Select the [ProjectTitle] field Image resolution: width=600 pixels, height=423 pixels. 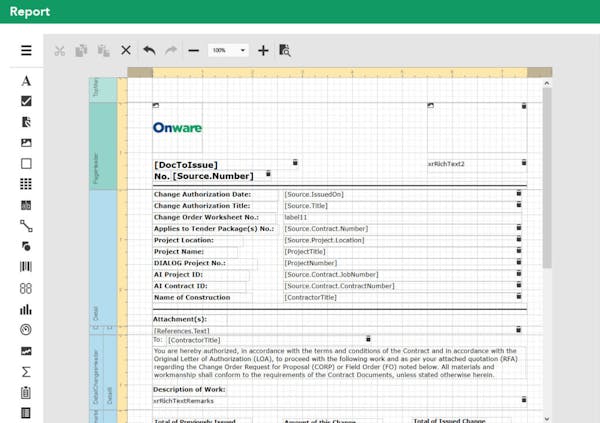coord(402,252)
